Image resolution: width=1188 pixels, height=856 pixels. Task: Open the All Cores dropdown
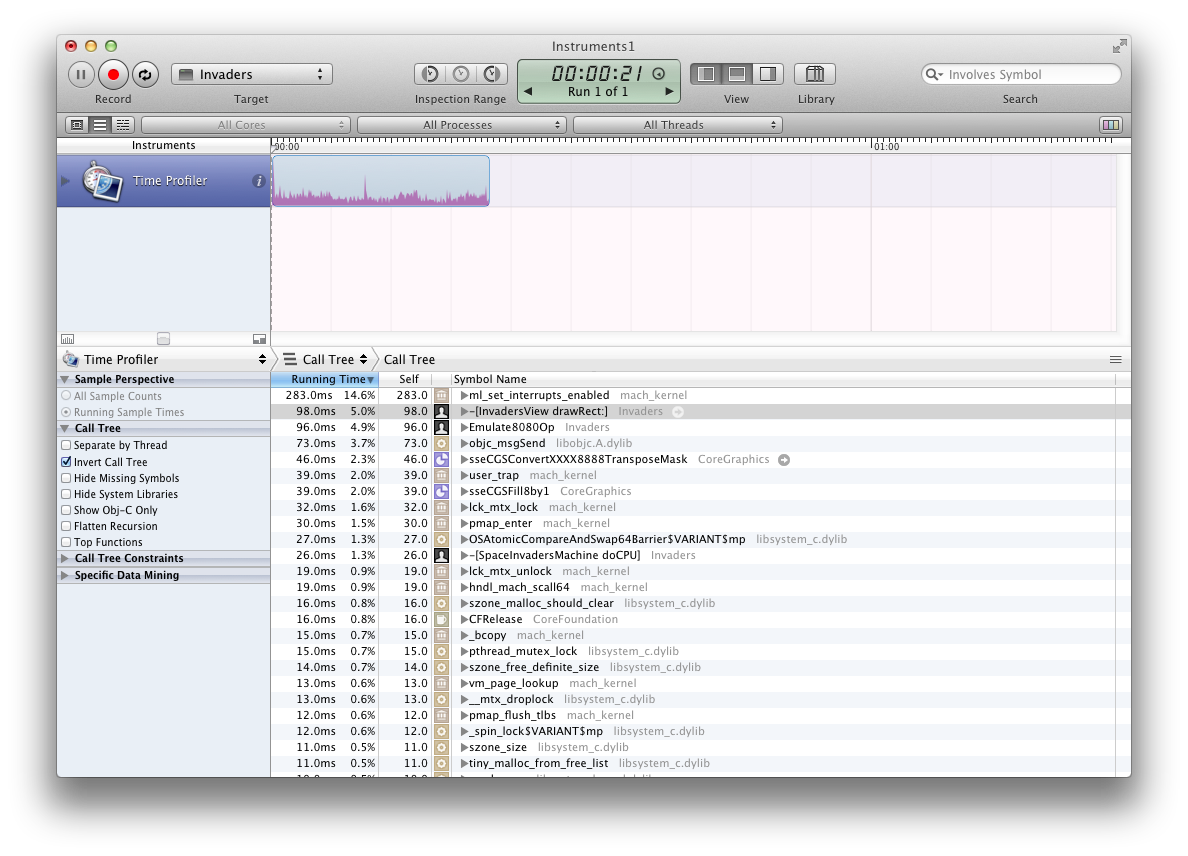coord(245,125)
